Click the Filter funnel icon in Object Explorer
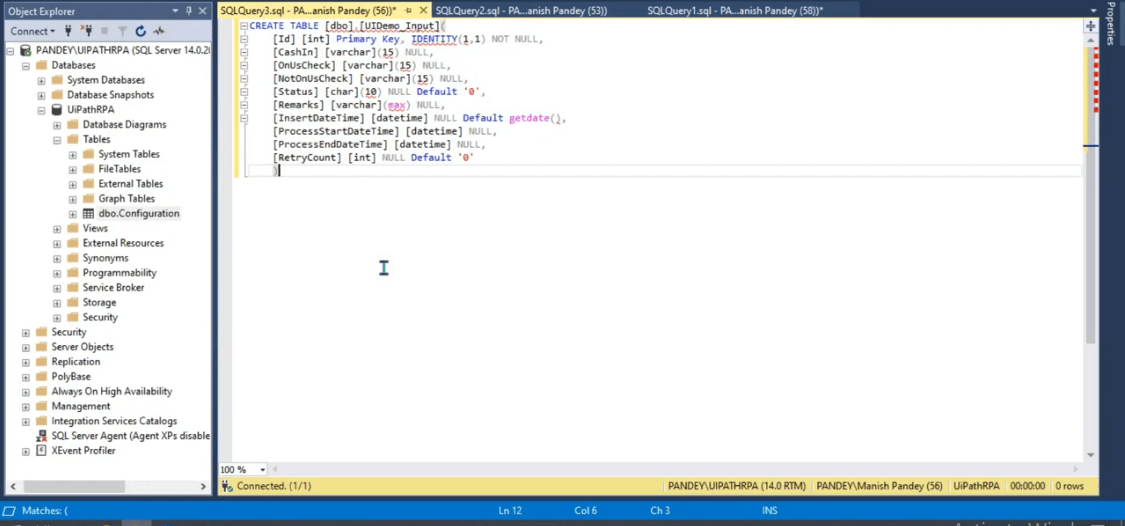The height and width of the screenshot is (526, 1125). point(122,31)
